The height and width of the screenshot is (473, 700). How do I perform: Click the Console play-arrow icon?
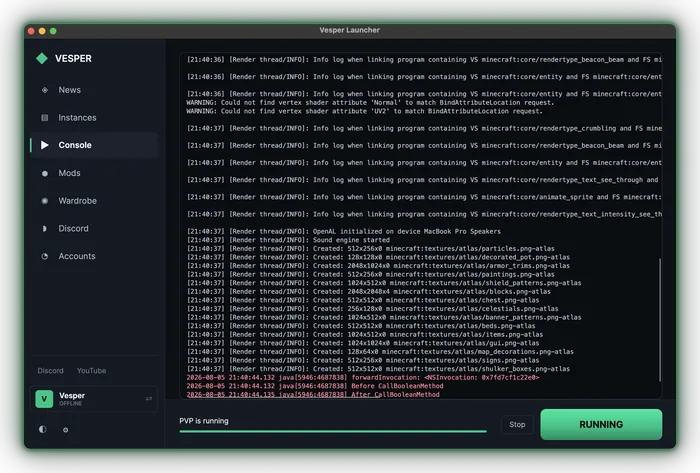point(45,145)
